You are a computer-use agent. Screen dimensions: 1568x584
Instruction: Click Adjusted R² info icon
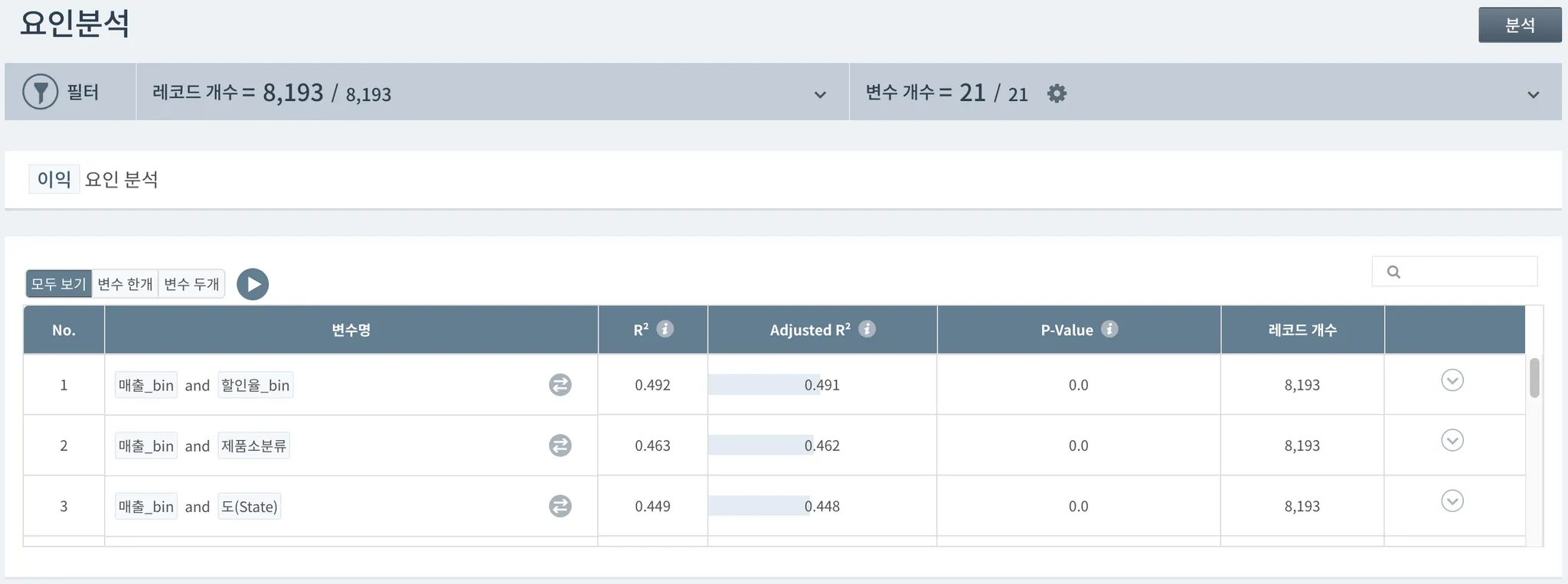coord(867,329)
